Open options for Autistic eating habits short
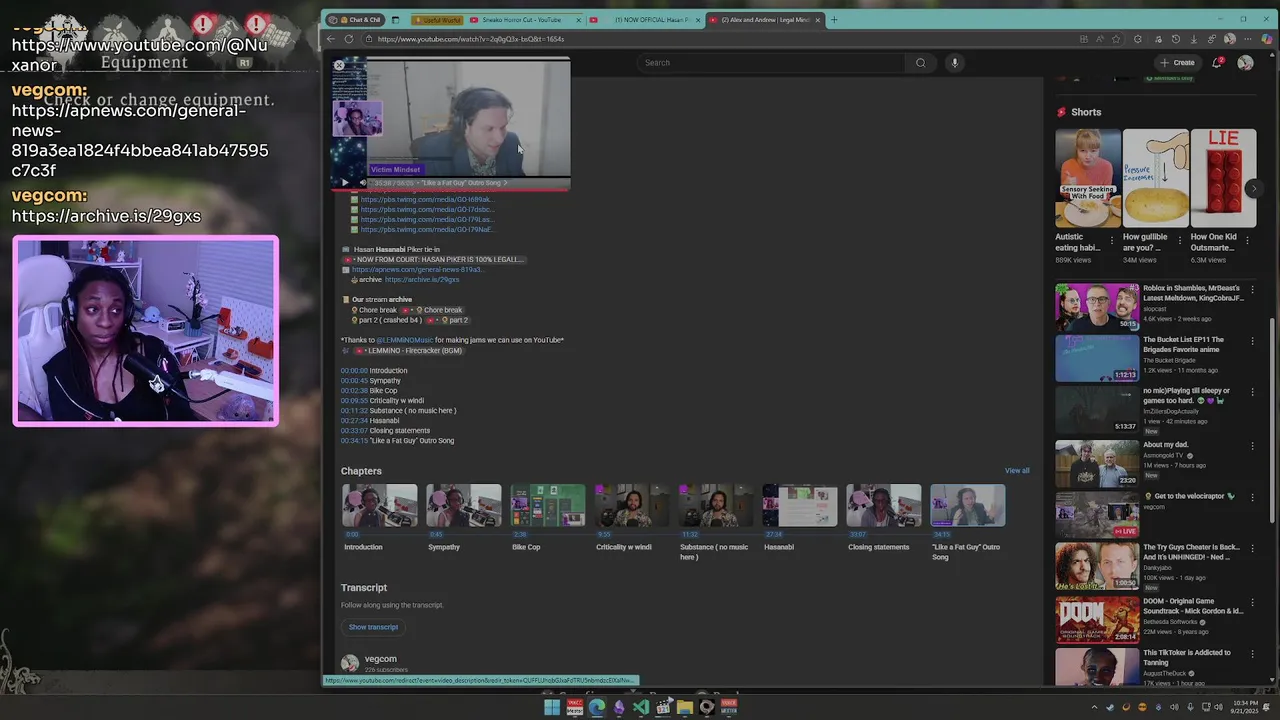 [x=1112, y=241]
